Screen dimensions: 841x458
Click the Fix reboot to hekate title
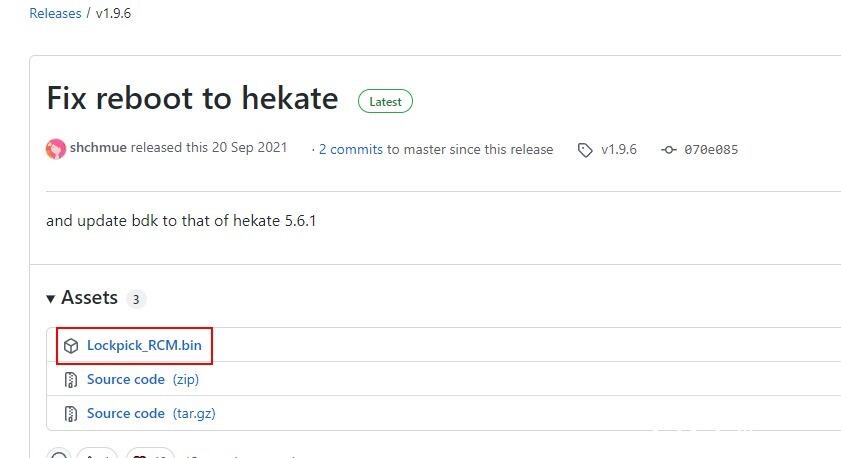[192, 99]
